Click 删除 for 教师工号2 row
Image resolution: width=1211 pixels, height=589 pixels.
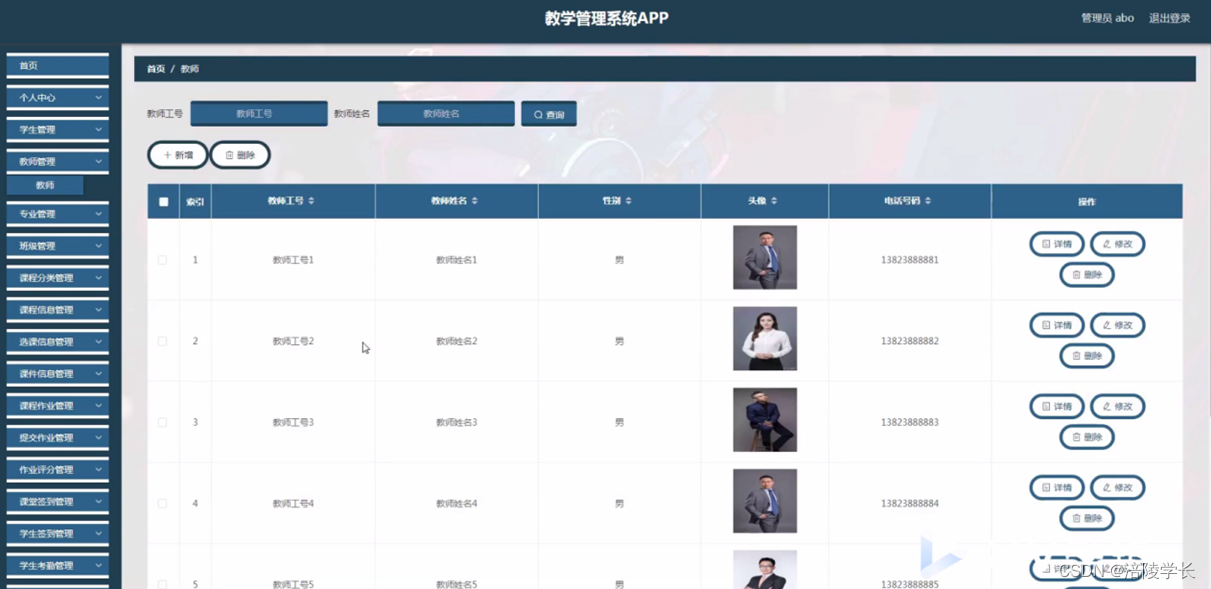coord(1087,355)
